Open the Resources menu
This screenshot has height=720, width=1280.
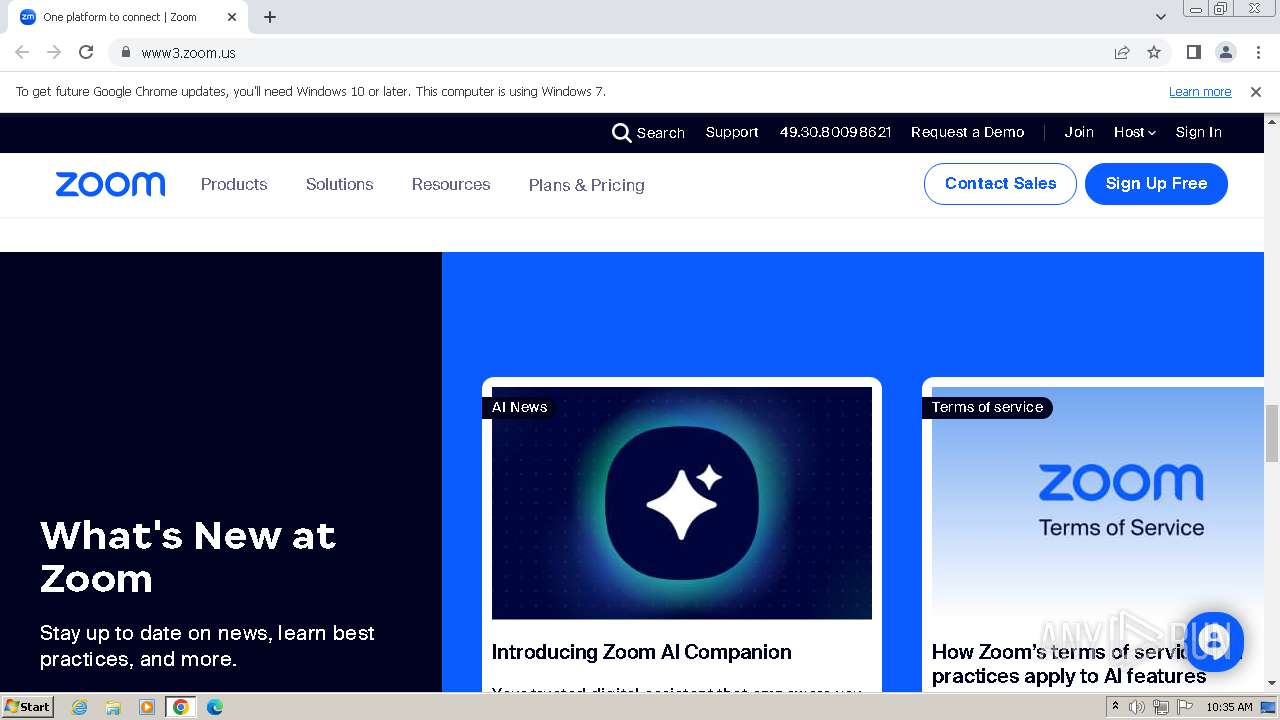coord(451,184)
